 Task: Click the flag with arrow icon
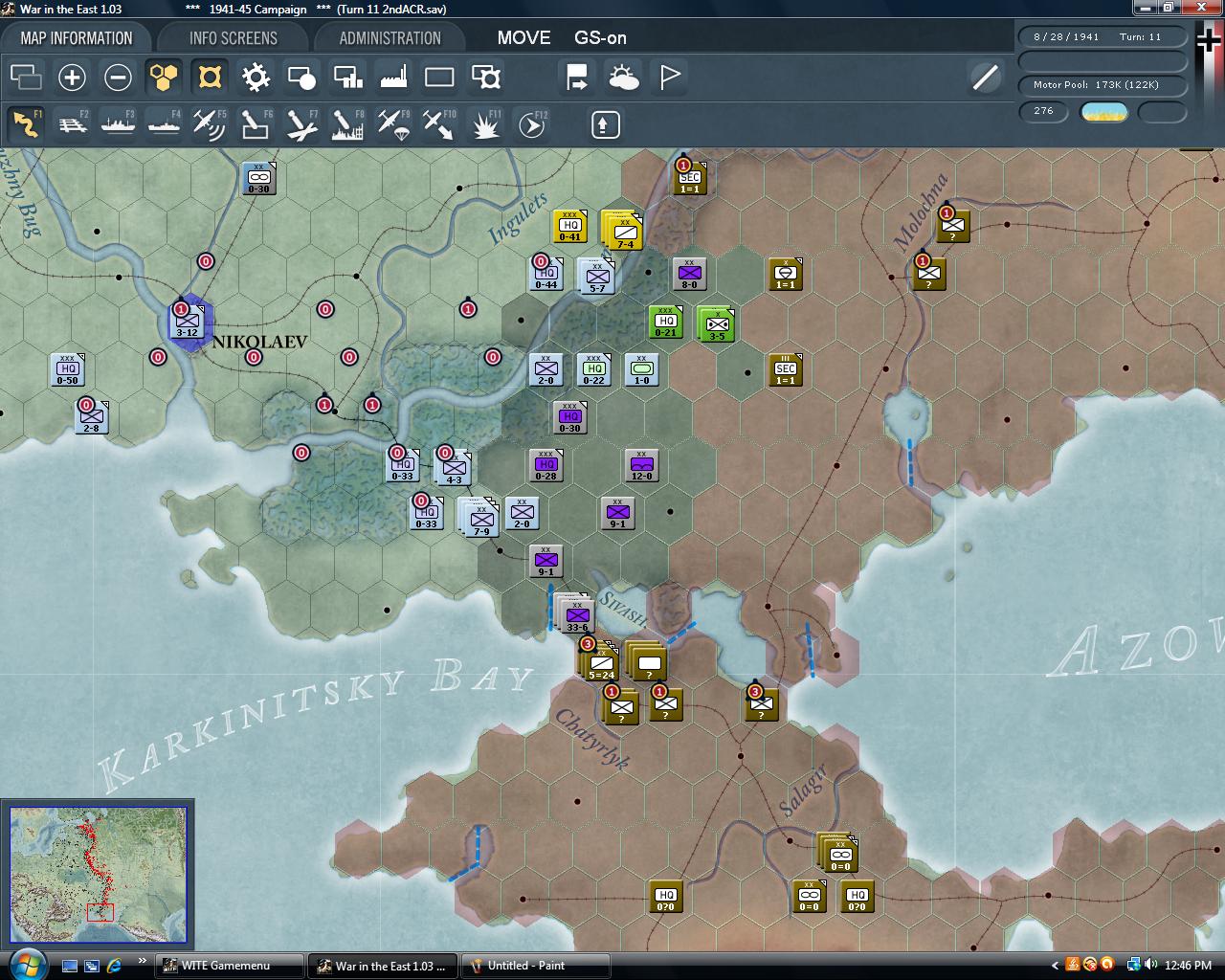(x=577, y=78)
